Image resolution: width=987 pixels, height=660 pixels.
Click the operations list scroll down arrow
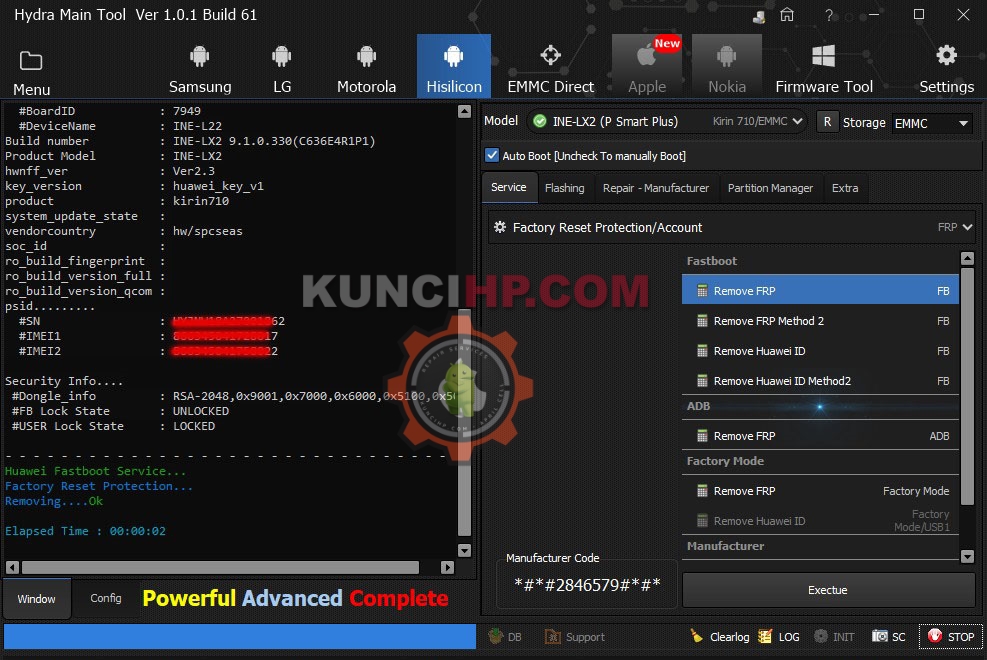tap(967, 556)
